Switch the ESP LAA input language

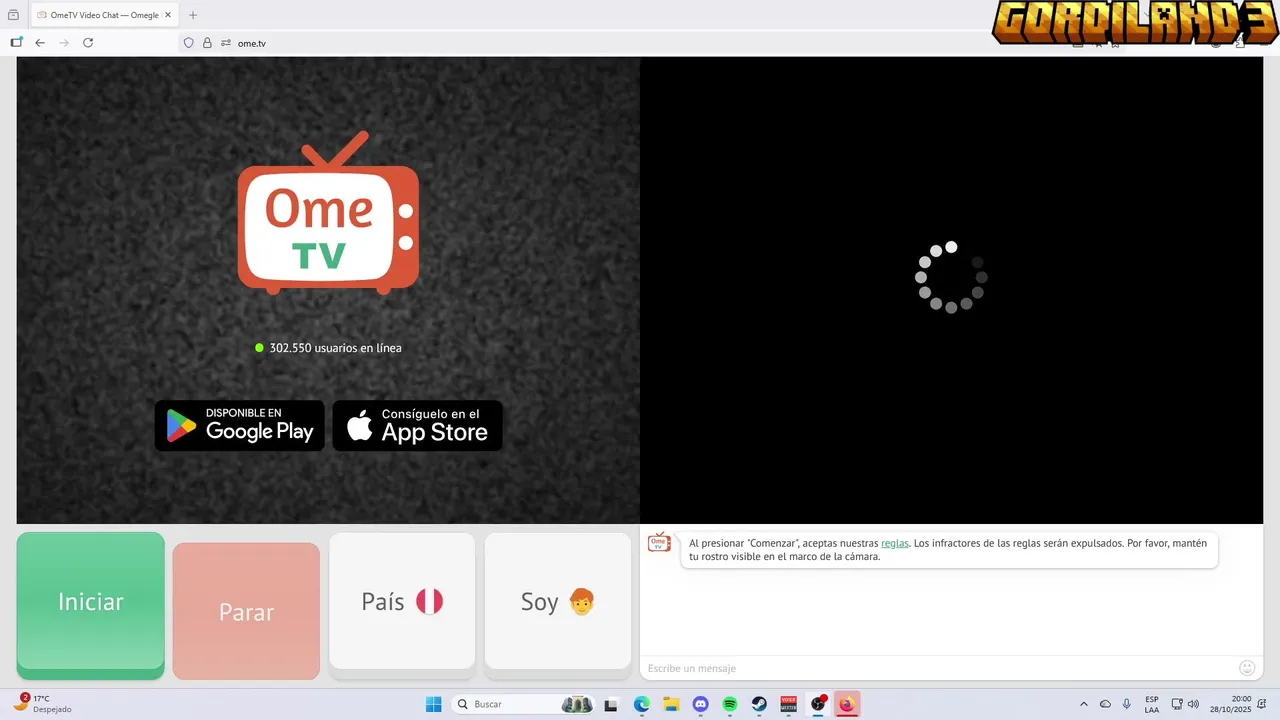click(1152, 704)
